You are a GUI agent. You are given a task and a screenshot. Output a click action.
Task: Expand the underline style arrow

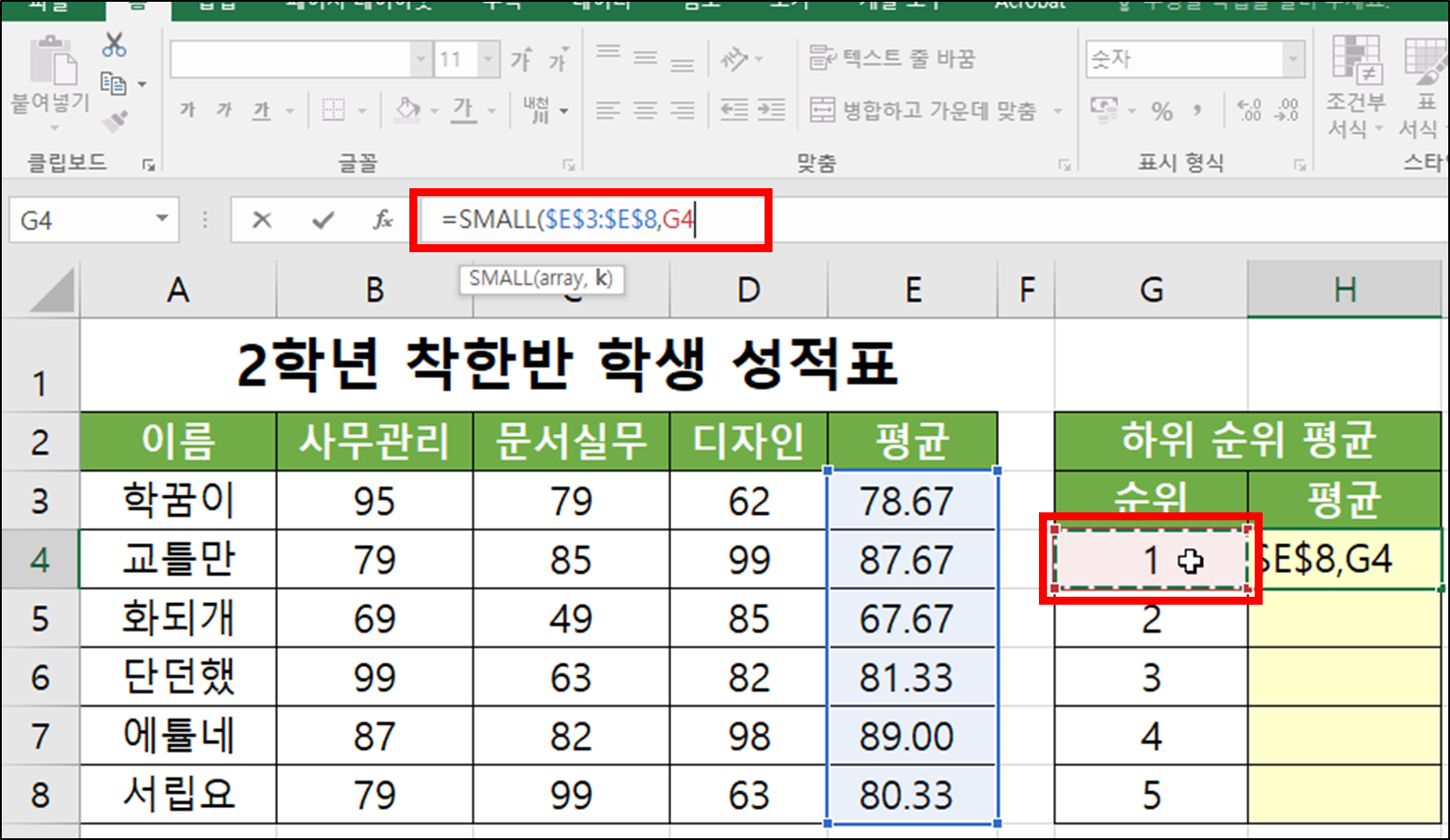[289, 111]
